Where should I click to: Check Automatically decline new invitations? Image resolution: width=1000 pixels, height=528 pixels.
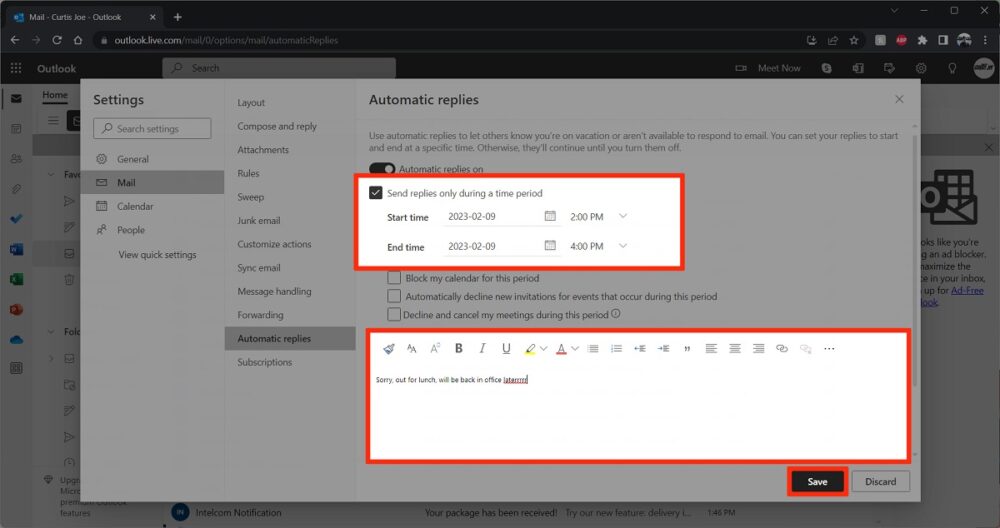[x=394, y=296]
